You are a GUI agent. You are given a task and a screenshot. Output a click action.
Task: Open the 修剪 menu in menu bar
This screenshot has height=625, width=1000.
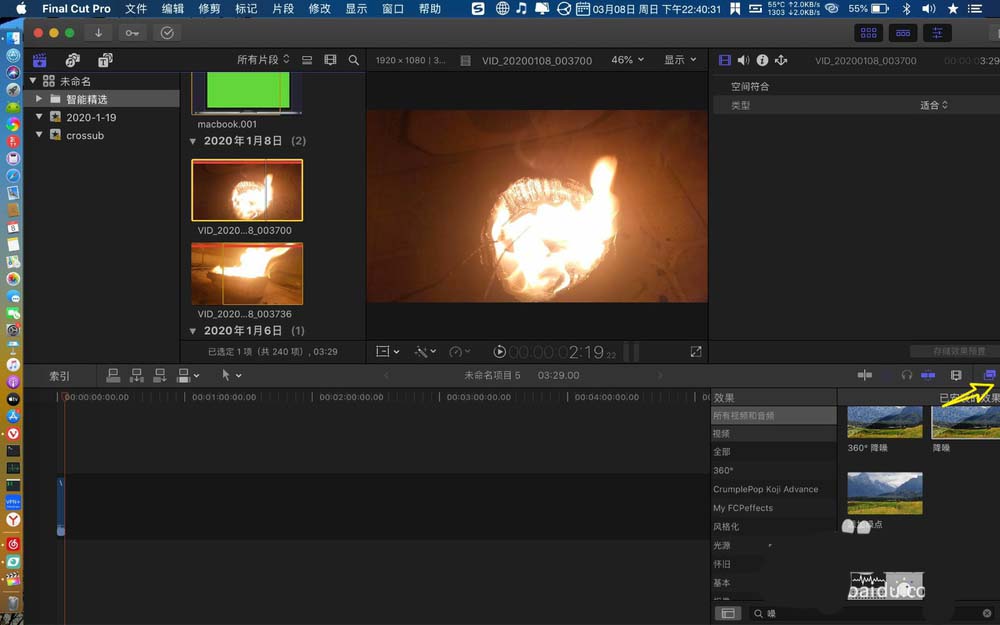[x=209, y=9]
